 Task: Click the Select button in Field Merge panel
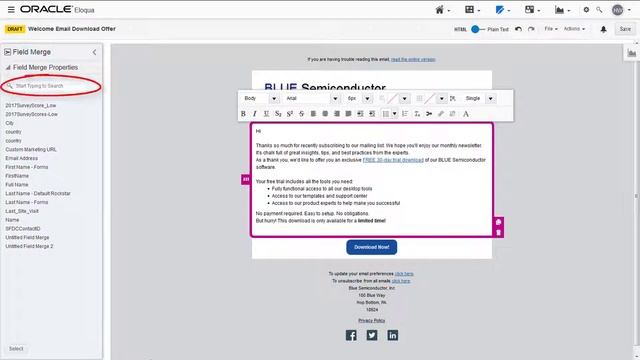[16, 349]
